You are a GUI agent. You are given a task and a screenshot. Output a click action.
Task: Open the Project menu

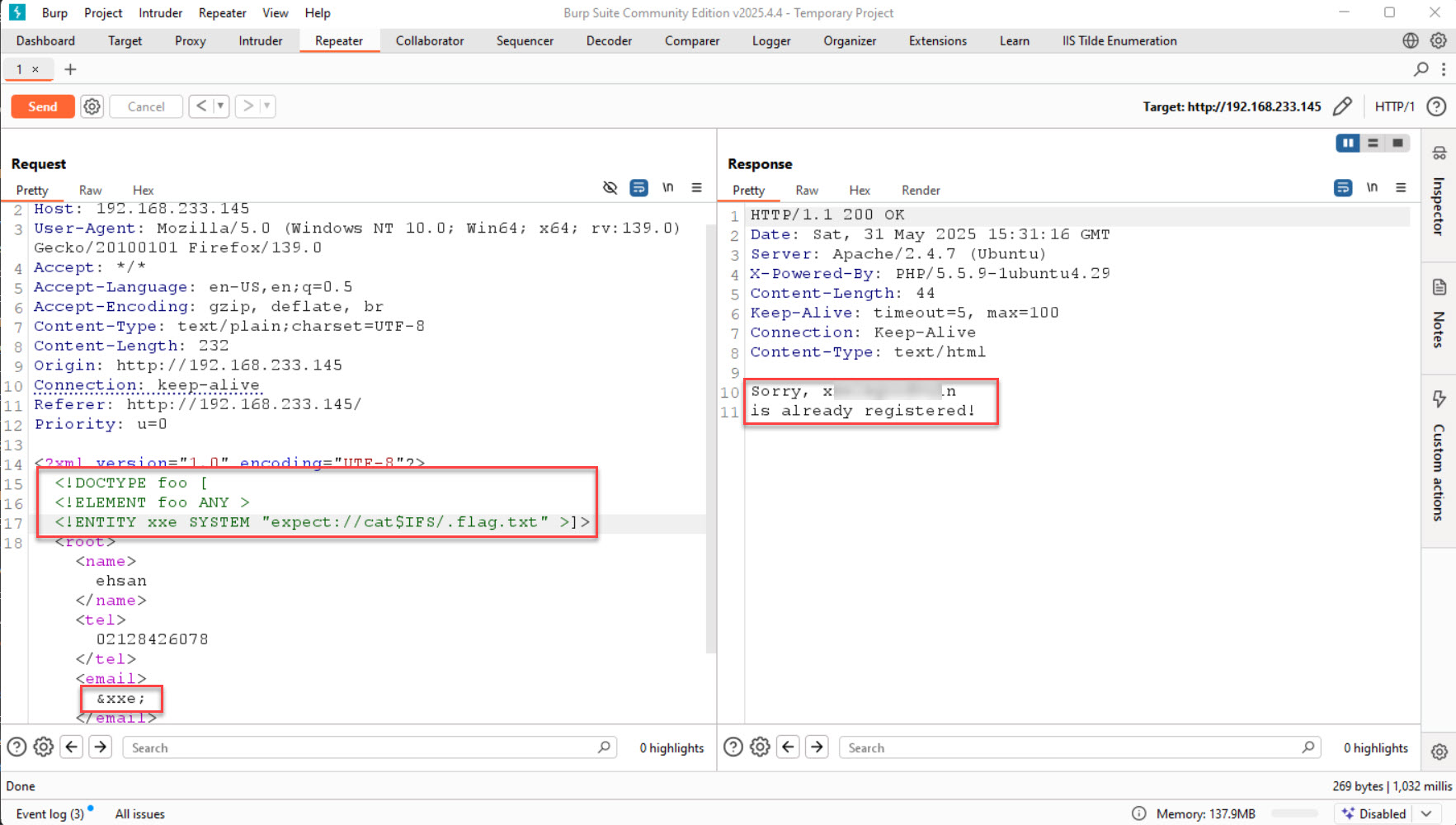tap(103, 12)
